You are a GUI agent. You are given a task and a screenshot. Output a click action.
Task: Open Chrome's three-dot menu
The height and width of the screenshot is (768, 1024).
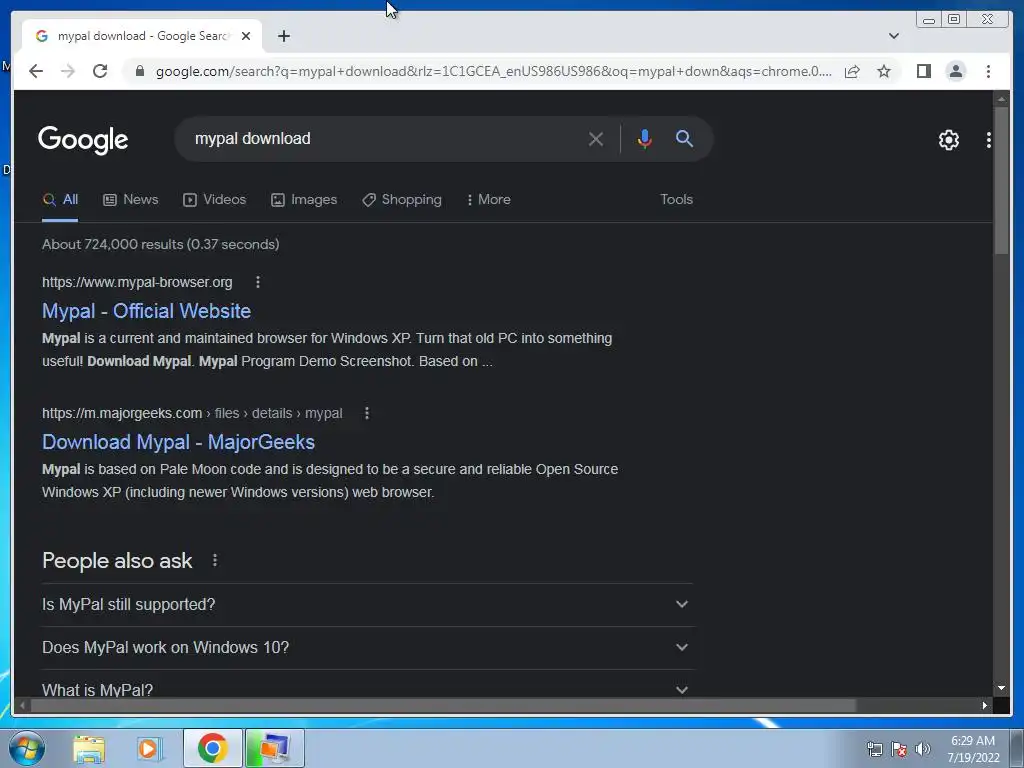pos(988,71)
